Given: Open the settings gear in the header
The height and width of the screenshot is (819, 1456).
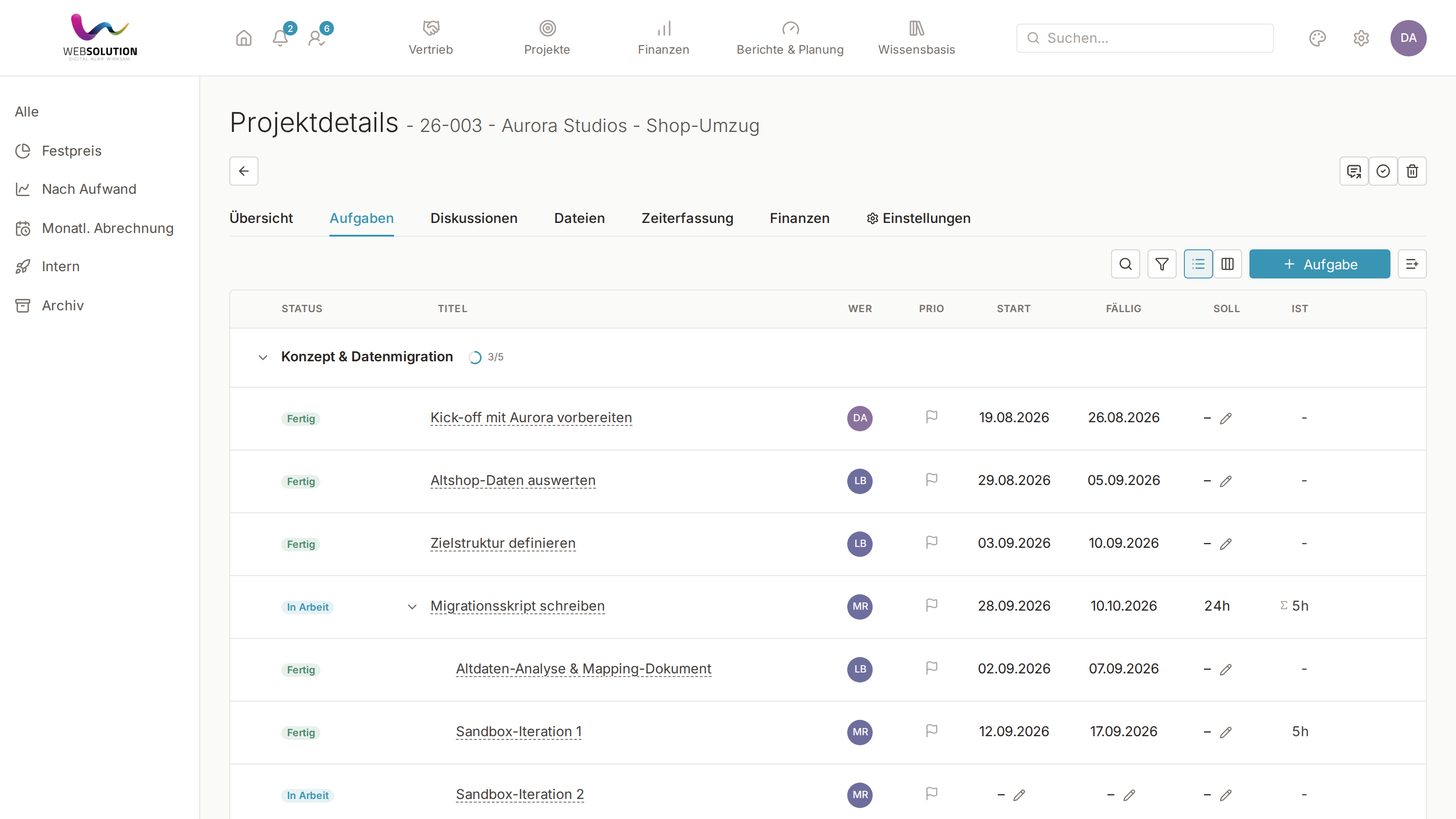Looking at the screenshot, I should [x=1361, y=38].
